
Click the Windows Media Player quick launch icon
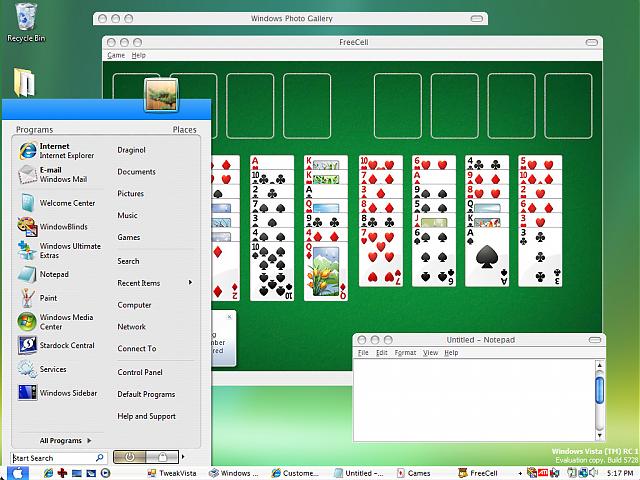coord(105,473)
